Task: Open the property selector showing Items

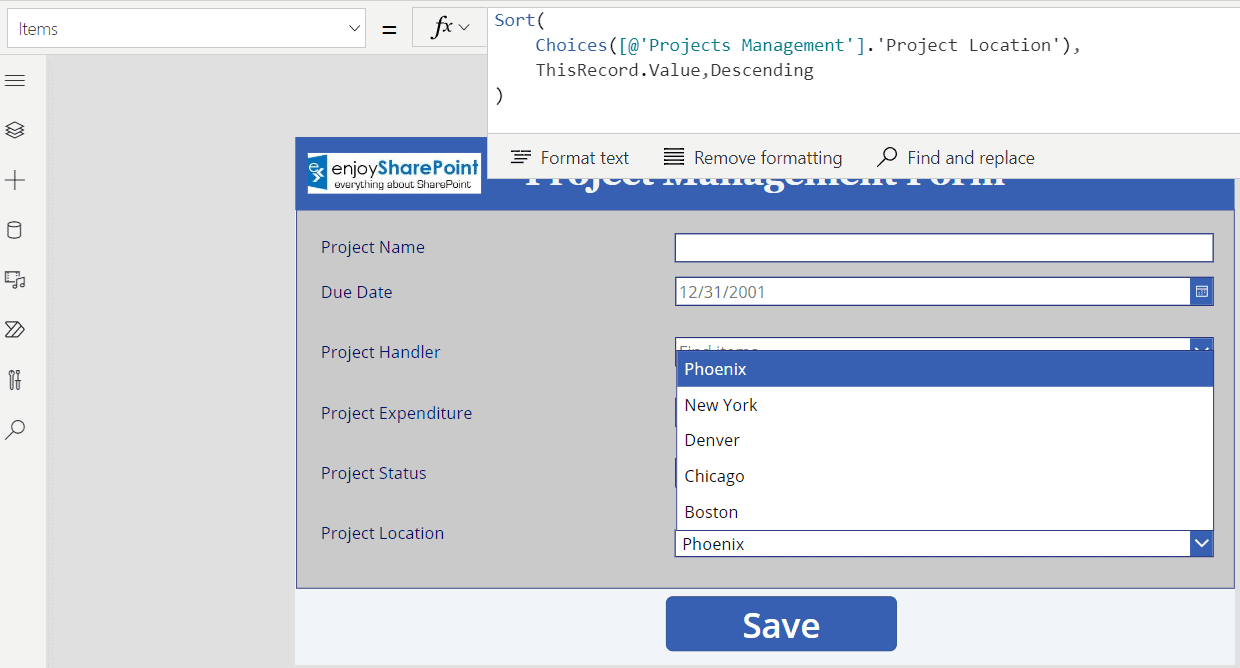Action: [x=186, y=29]
